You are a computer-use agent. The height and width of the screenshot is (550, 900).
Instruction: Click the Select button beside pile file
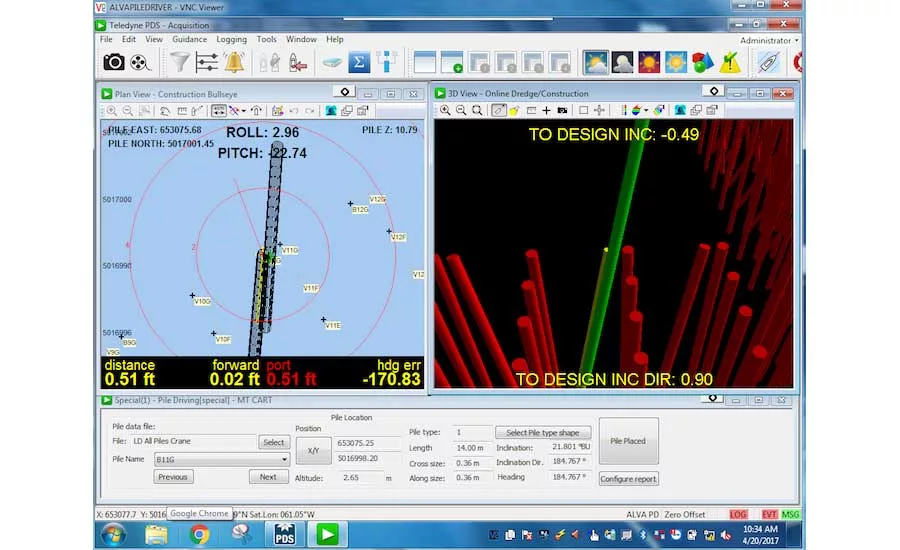coord(274,442)
